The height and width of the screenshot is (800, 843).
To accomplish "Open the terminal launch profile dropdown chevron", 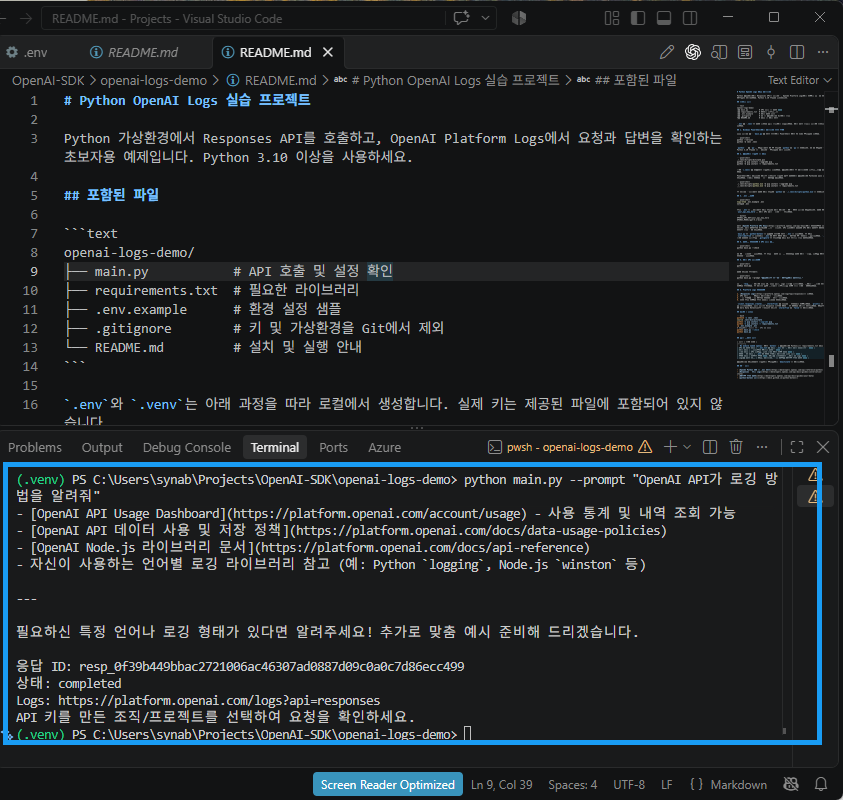I will (687, 447).
